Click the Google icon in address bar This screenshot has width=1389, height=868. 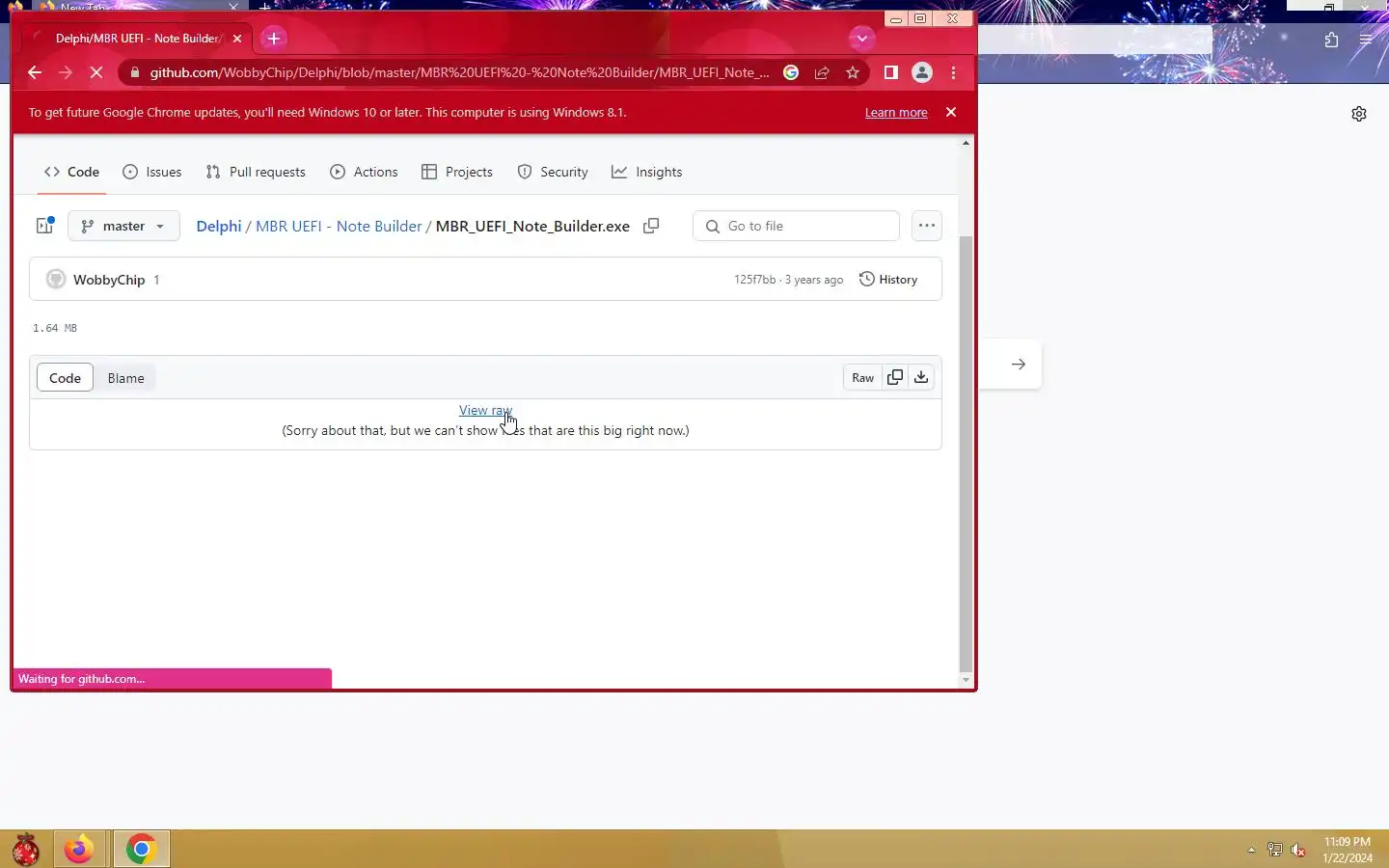tap(791, 72)
